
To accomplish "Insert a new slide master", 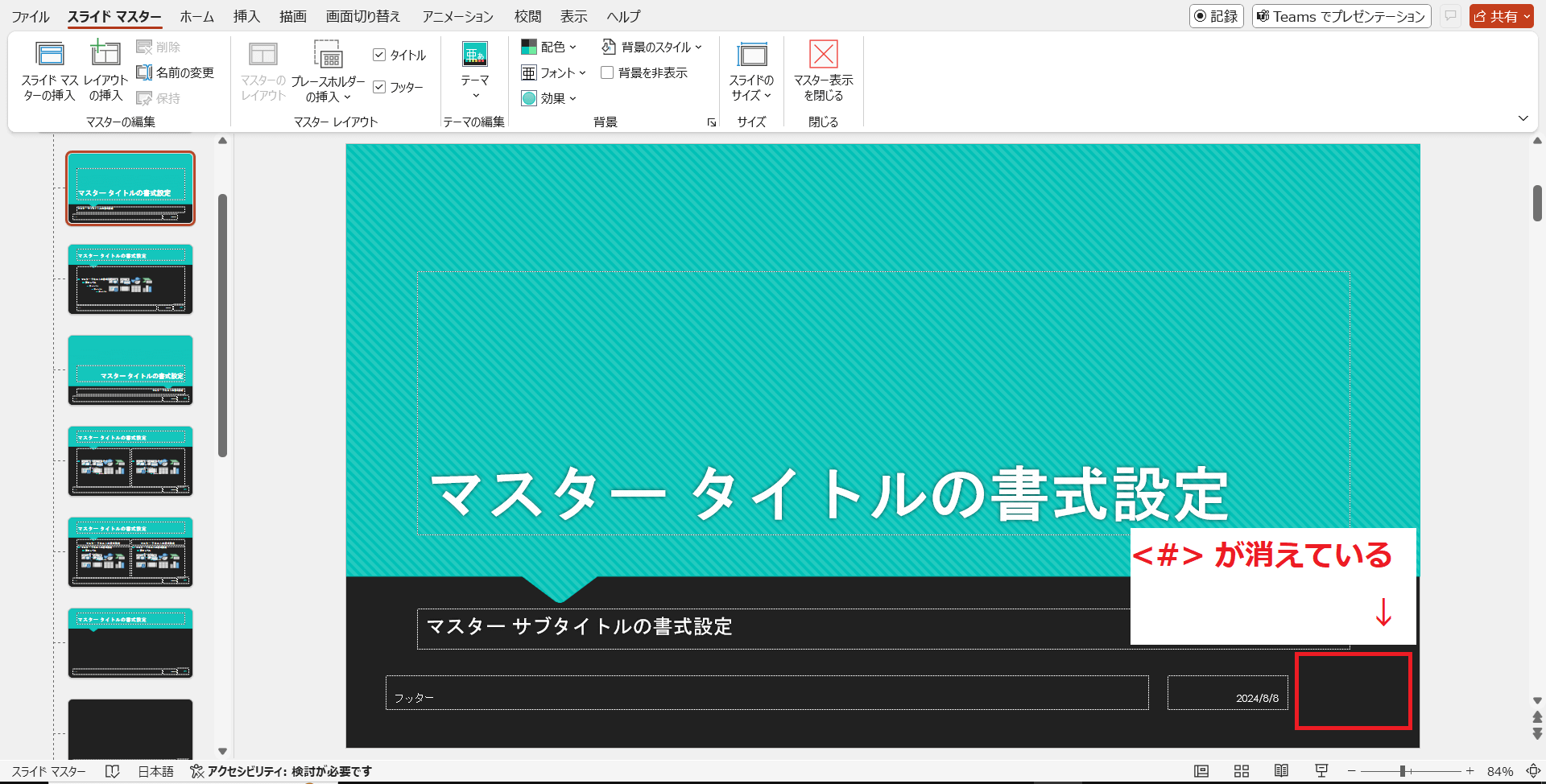I will (x=49, y=71).
